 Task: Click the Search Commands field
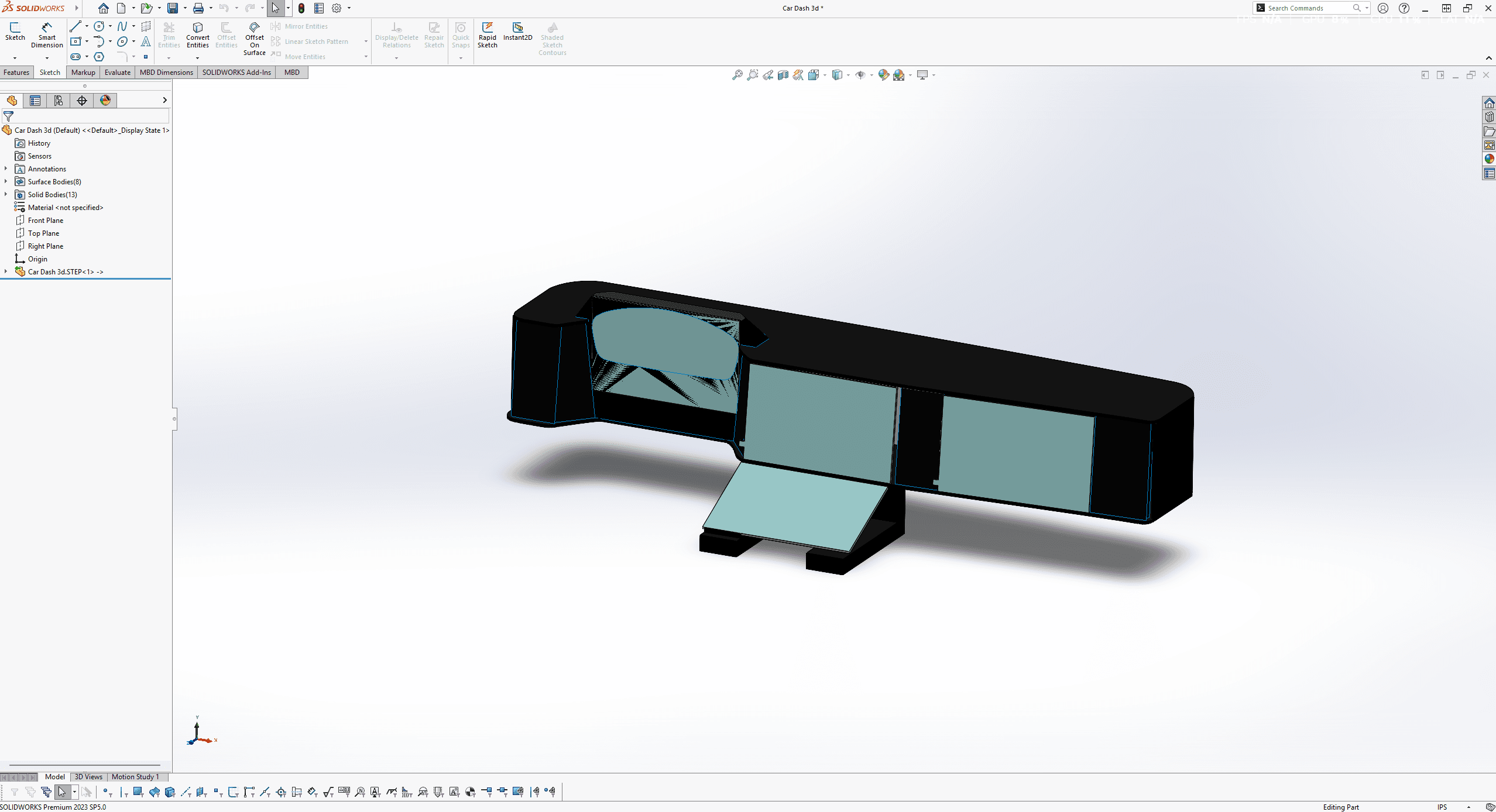click(1306, 8)
